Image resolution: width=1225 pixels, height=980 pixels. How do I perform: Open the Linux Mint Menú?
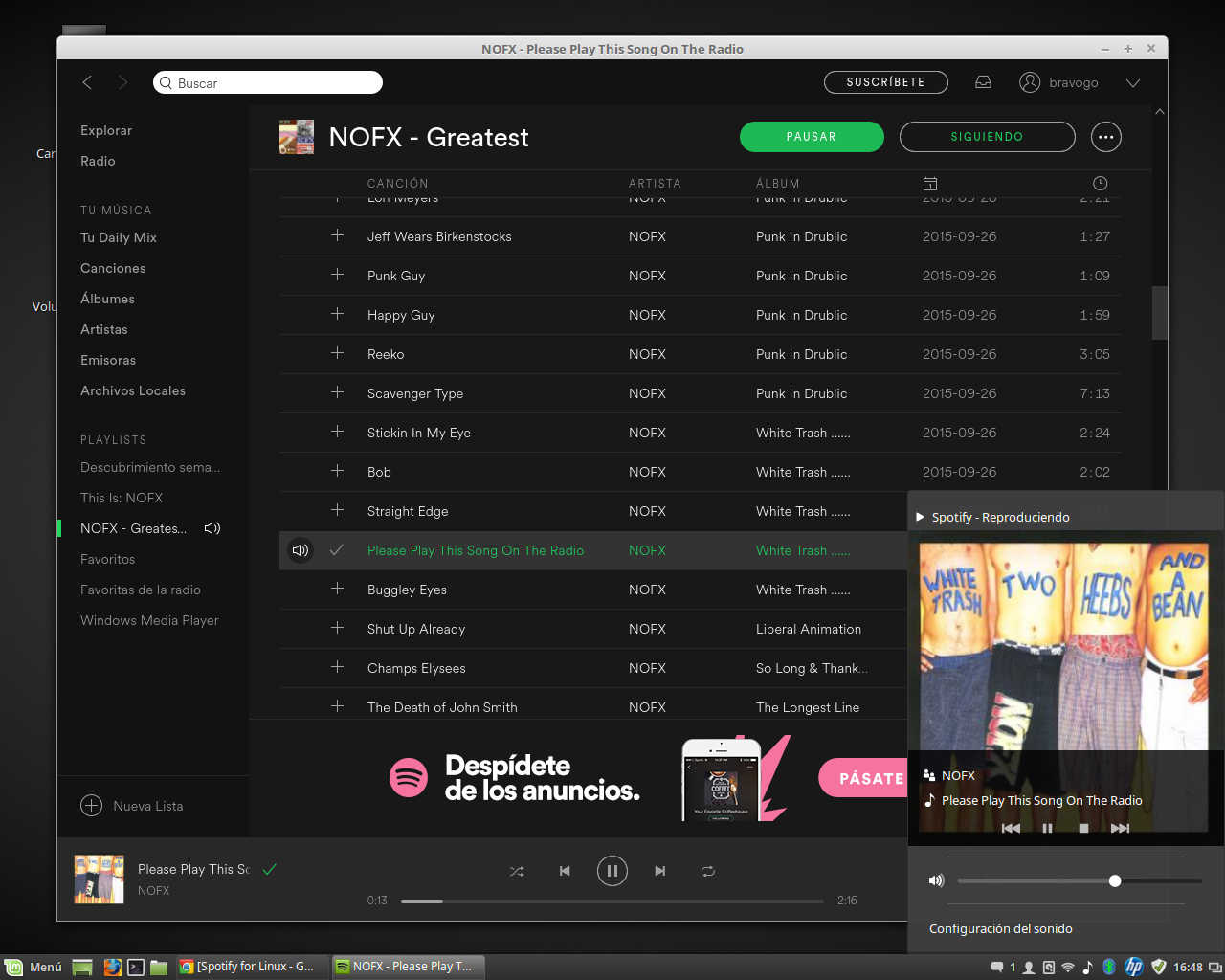[x=33, y=967]
